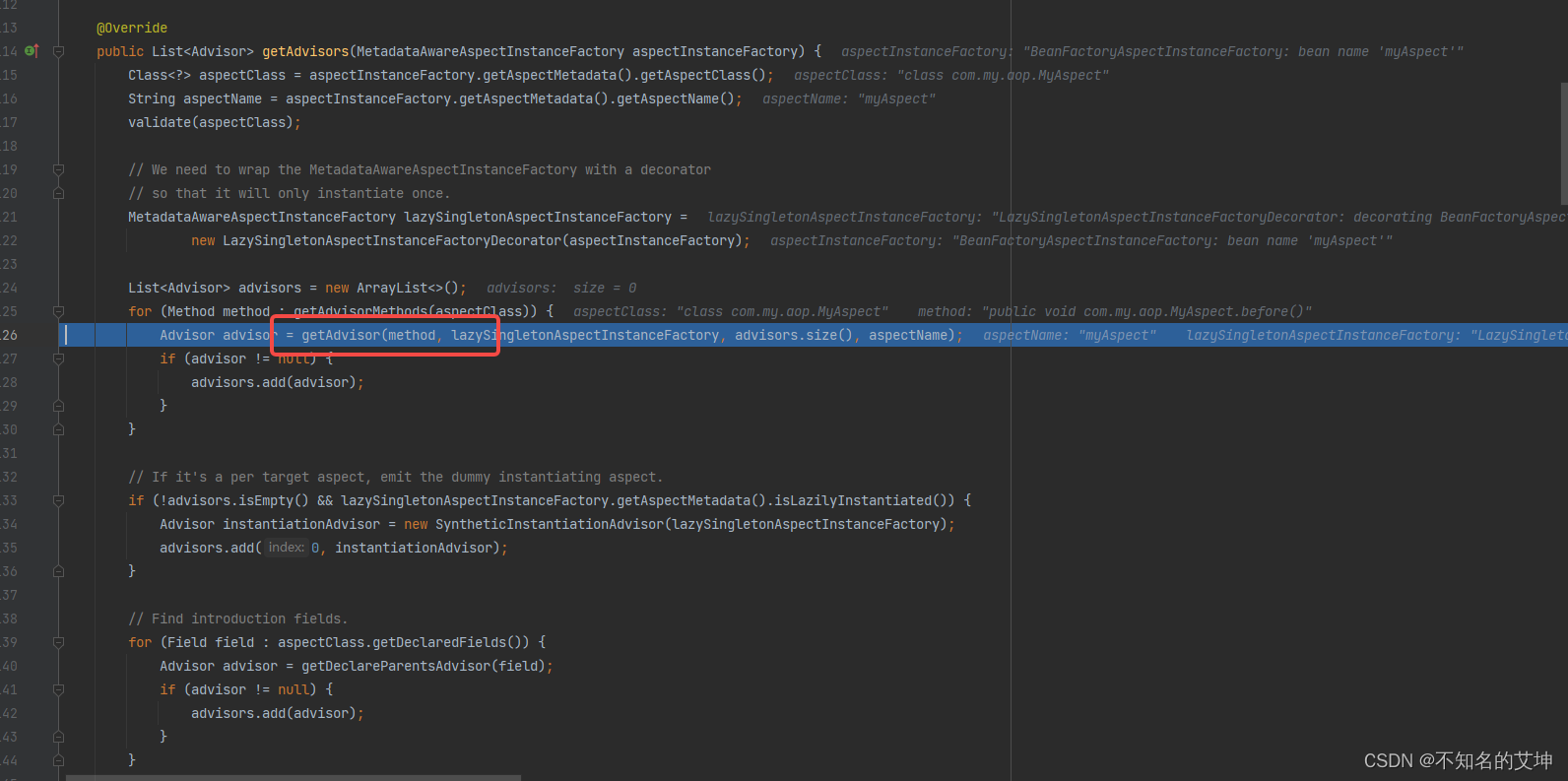Fold the isLazilyInstantiated if block, line 33

pos(58,500)
